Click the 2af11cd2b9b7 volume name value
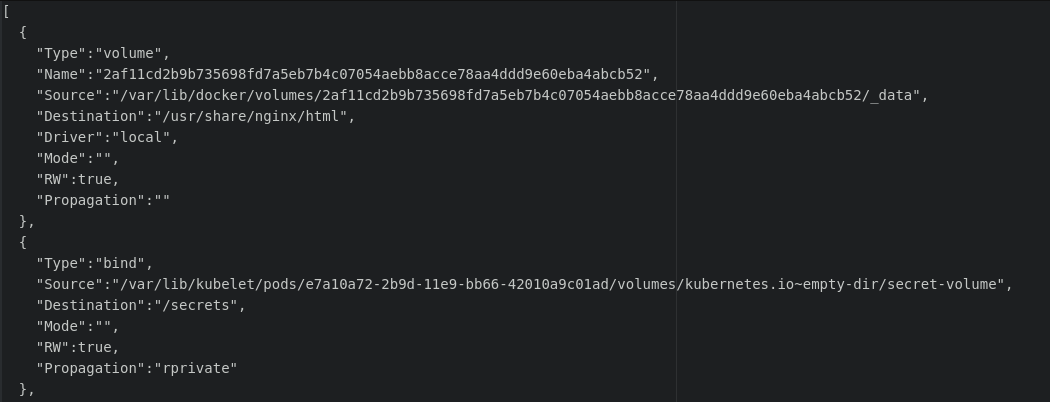The height and width of the screenshot is (402, 1050). click(x=372, y=74)
